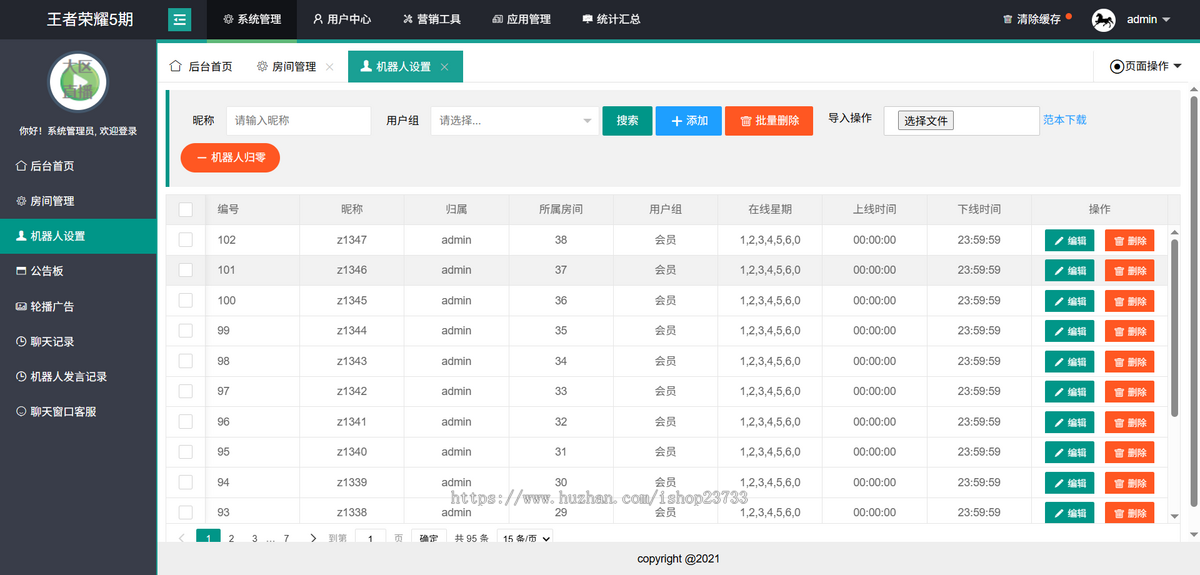Check the row 99 checkbox
Image resolution: width=1200 pixels, height=575 pixels.
tap(186, 331)
